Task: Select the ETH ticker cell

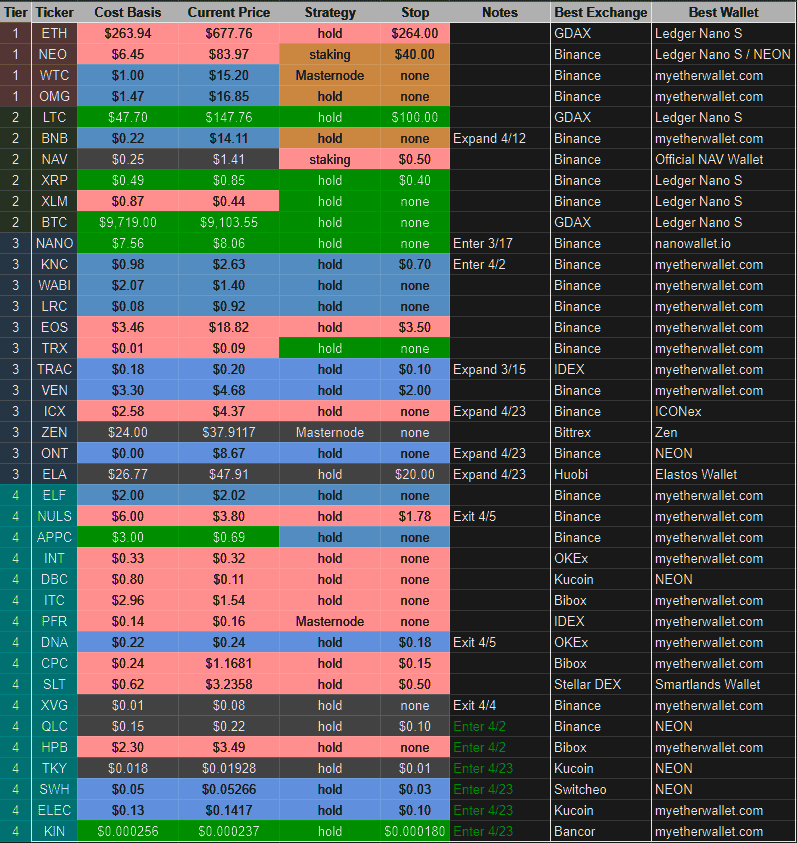Action: click(x=54, y=33)
